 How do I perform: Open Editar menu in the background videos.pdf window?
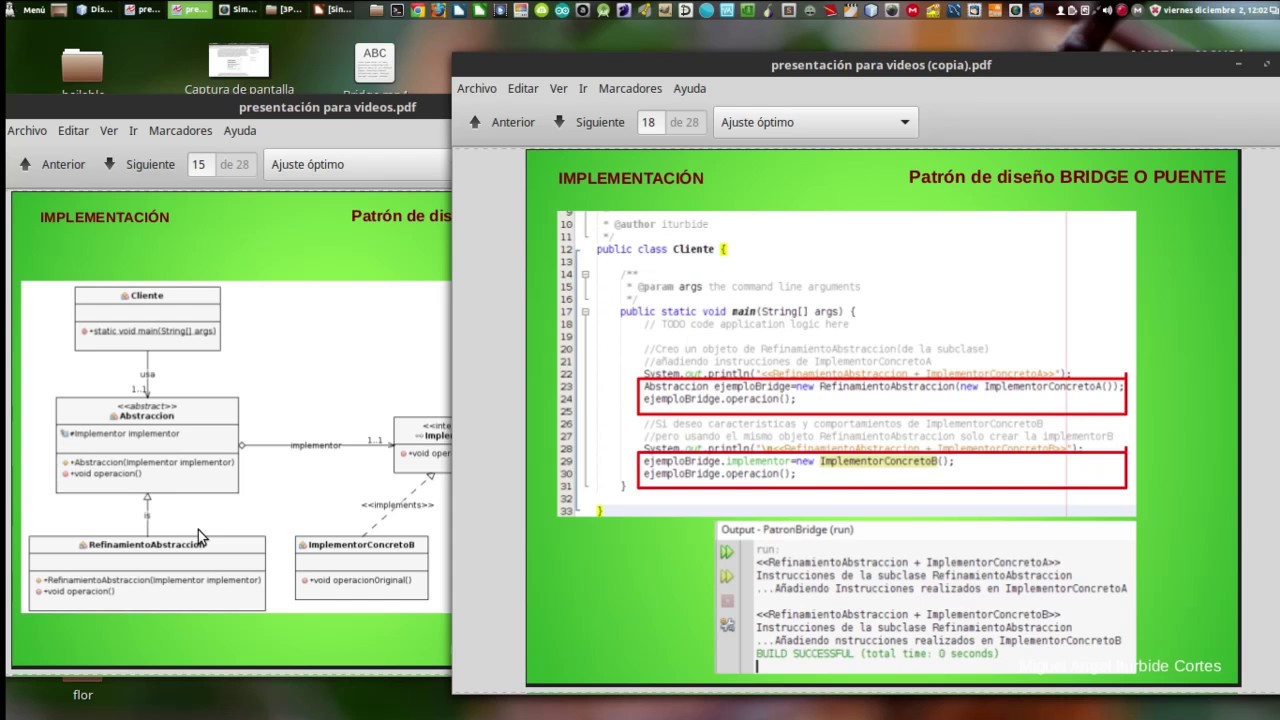(73, 130)
